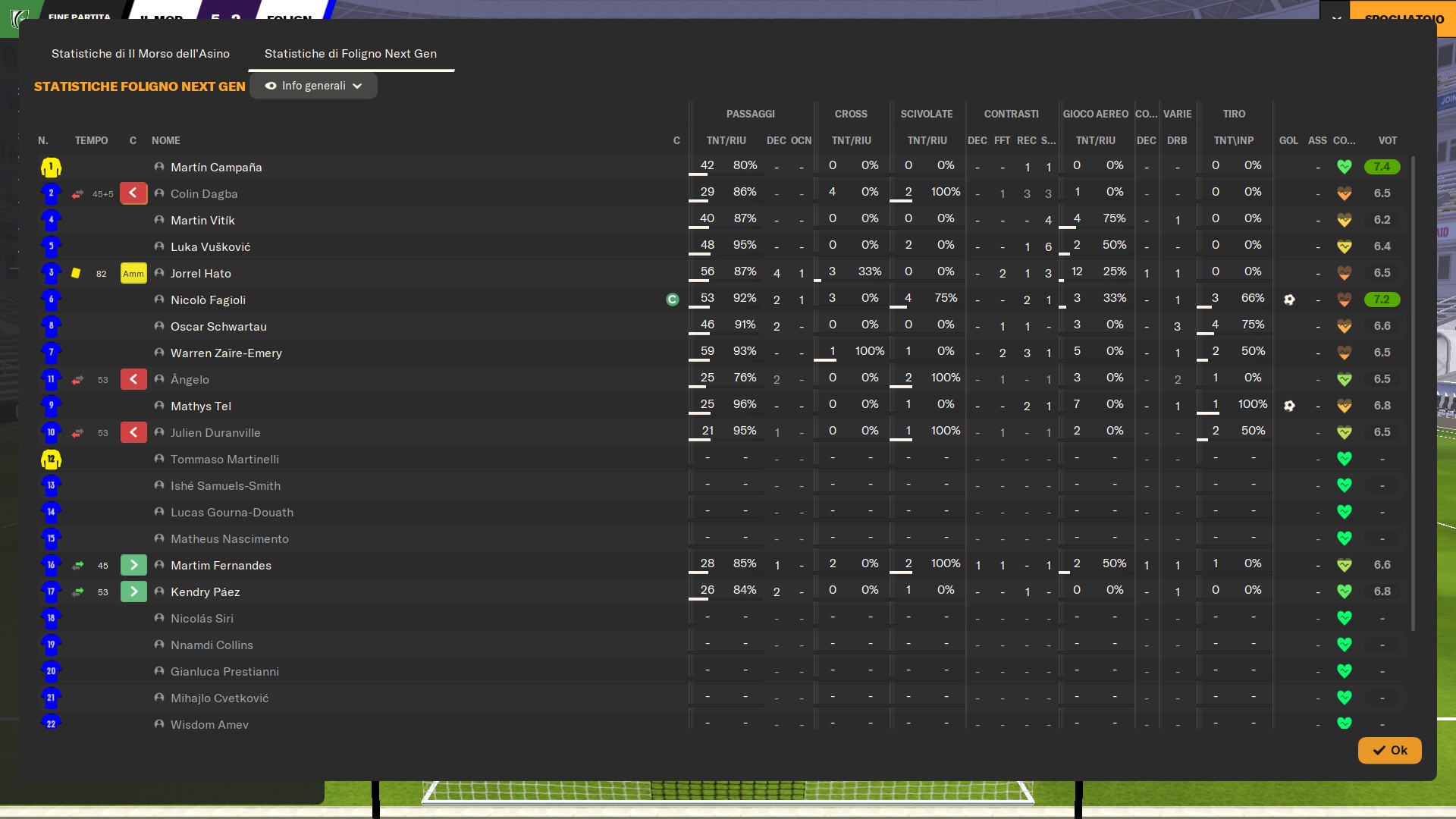Expand the collapsed CO... column group header
This screenshot has height=819, width=1456.
(1146, 114)
